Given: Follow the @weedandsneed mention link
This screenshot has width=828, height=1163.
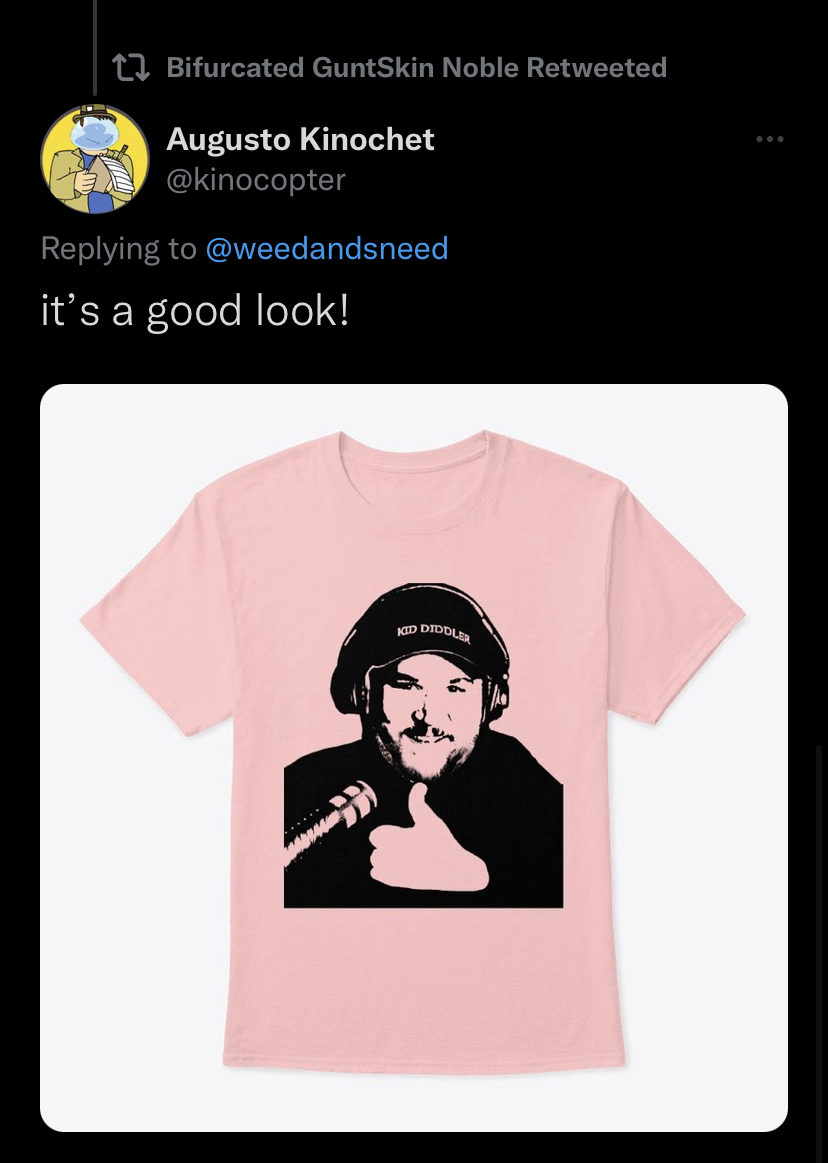Looking at the screenshot, I should pos(326,248).
